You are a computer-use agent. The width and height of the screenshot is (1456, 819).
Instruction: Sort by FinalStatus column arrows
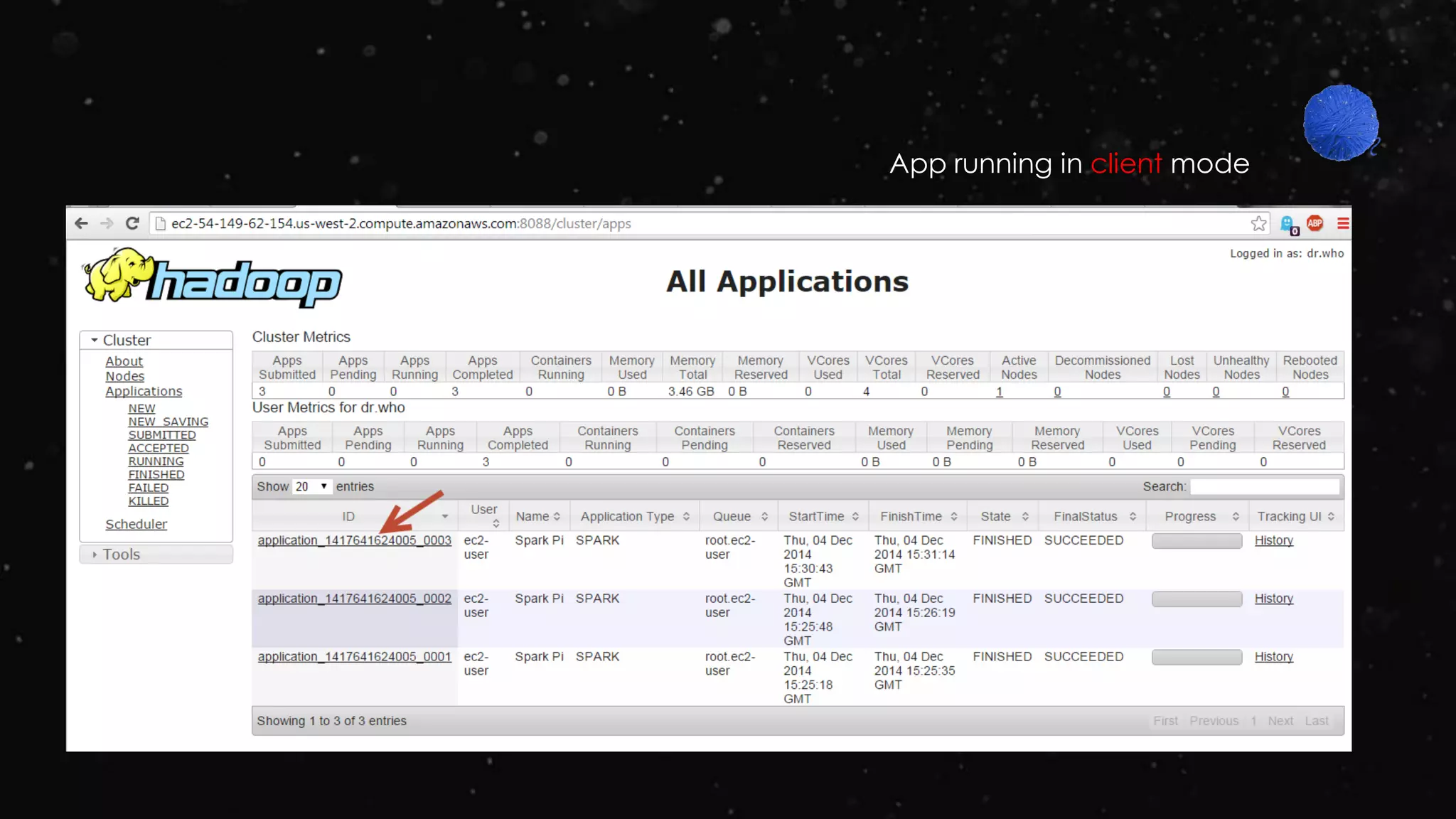coord(1133,517)
